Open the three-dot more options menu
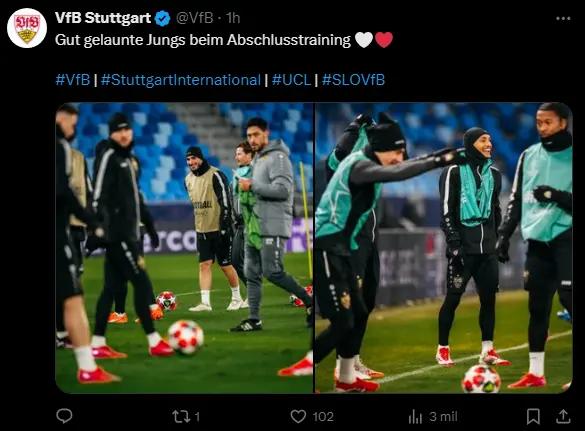 [563, 18]
